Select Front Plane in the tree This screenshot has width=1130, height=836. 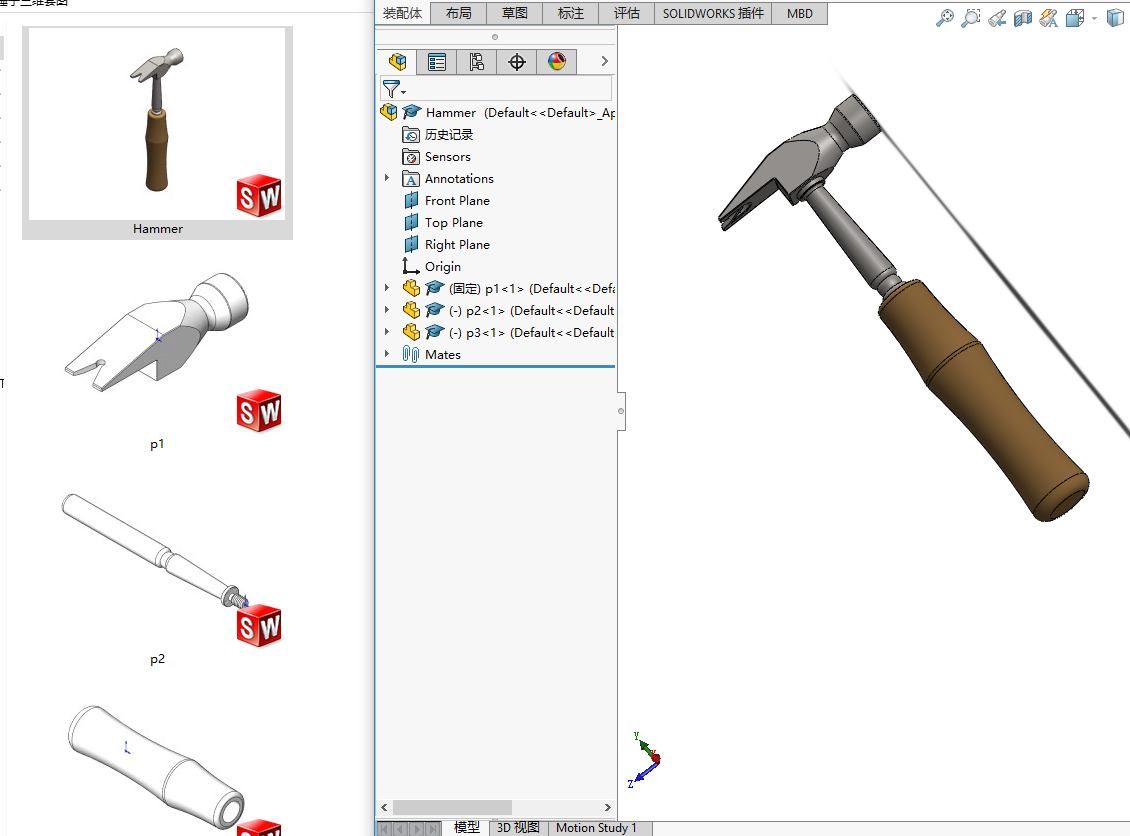[457, 200]
